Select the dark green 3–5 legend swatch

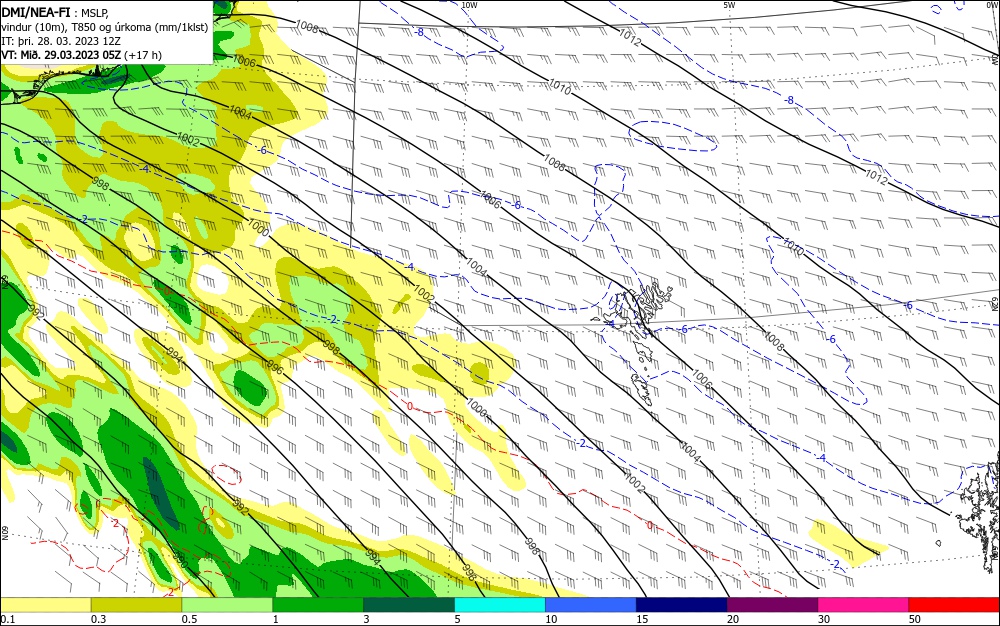[x=409, y=605]
